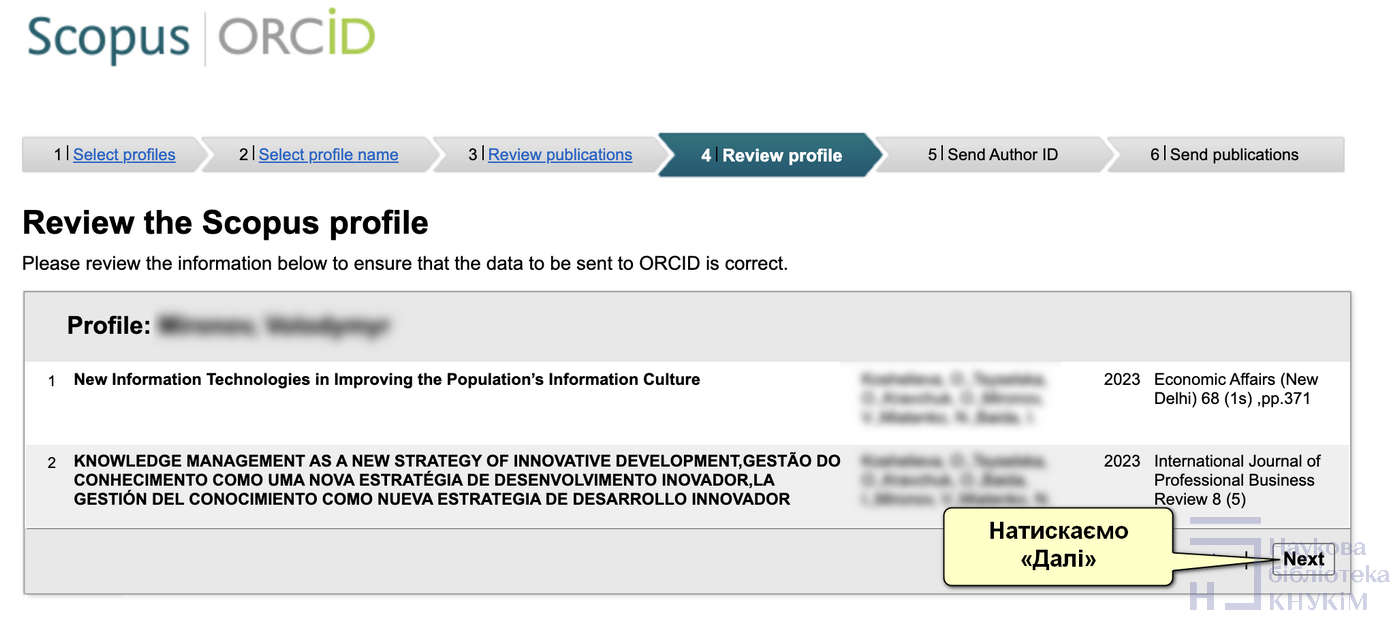Click the 'New Information Technologies' publication title
This screenshot has height=620, width=1400.
point(387,380)
